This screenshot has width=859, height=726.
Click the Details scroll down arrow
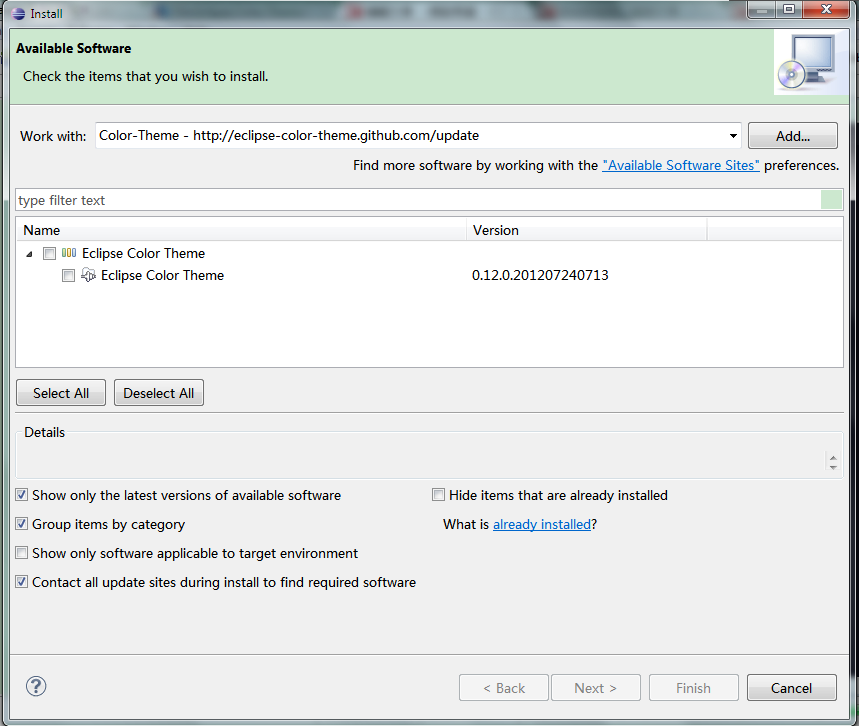[833, 467]
